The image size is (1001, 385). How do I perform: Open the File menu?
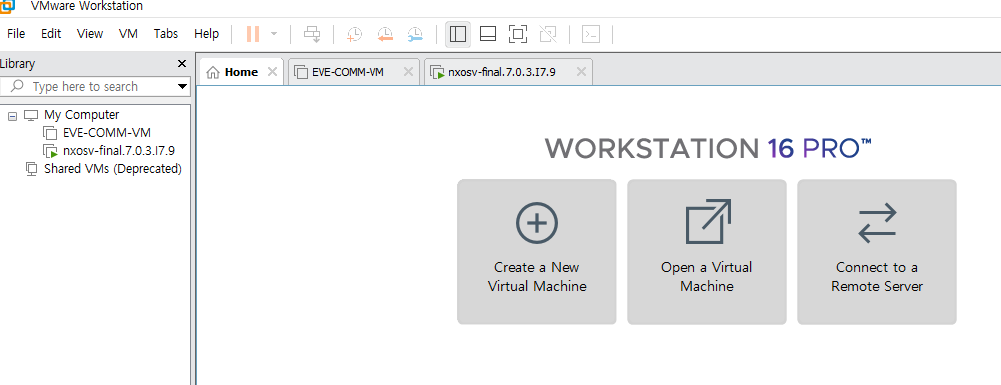tap(16, 34)
